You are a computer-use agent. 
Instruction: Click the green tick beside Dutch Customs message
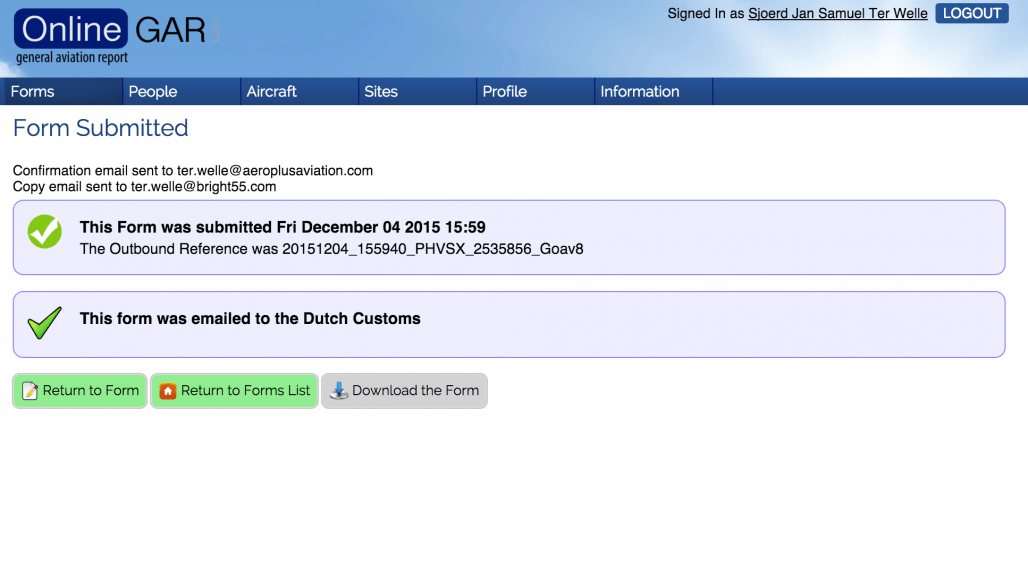(44, 322)
